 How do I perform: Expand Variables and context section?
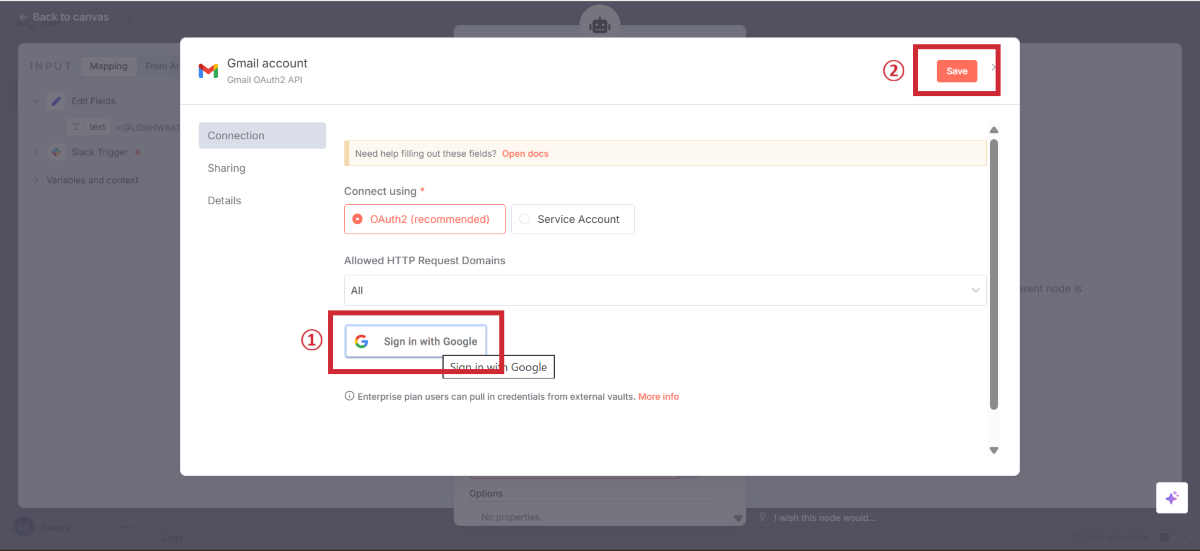click(36, 180)
